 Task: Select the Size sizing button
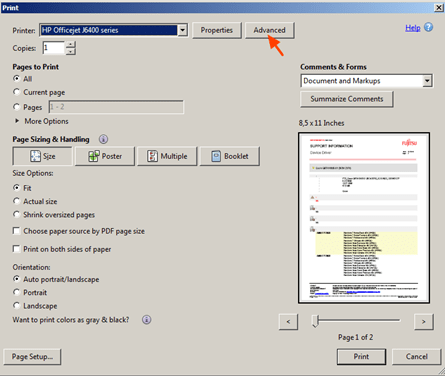pos(42,156)
